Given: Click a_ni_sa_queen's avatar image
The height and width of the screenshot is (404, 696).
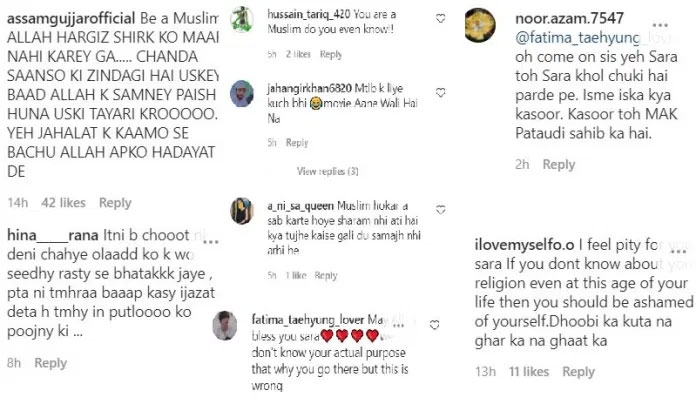Looking at the screenshot, I should 240,212.
